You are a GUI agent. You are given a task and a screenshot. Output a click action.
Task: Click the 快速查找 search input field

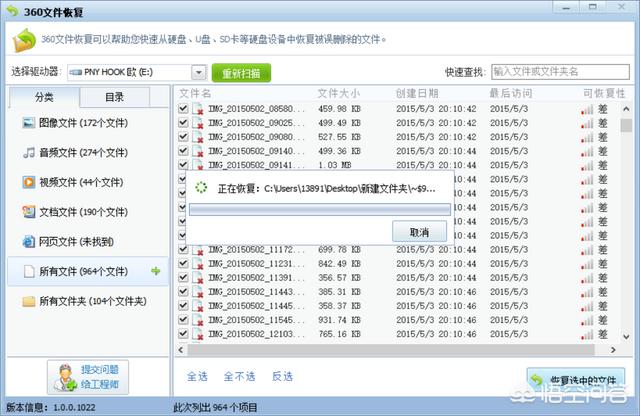(561, 71)
